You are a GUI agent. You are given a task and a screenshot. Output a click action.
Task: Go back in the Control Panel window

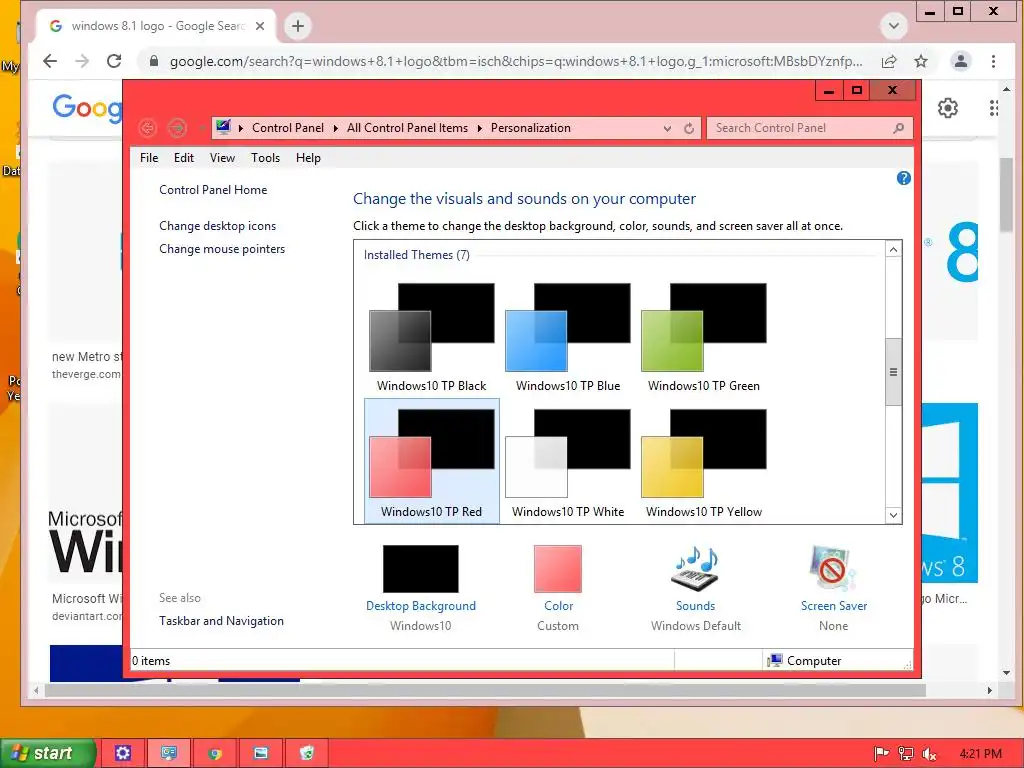[148, 128]
